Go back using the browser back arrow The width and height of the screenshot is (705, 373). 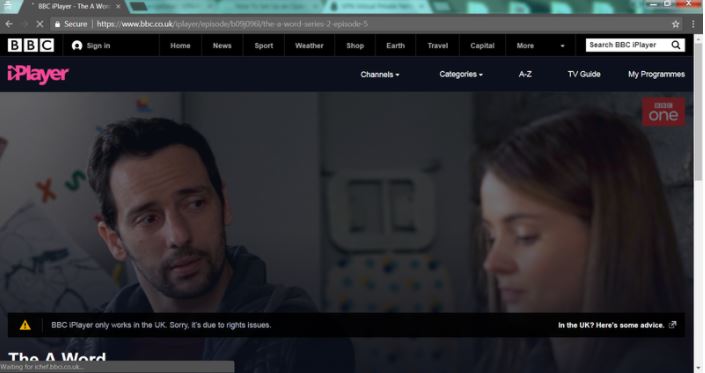coord(9,24)
